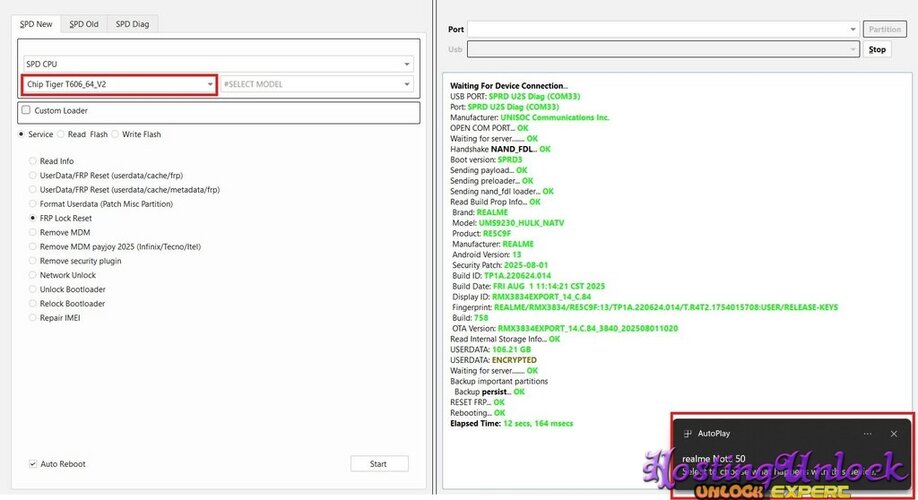Choose the Network Unlock option
Screen dimensions: 918x500
pyautogui.click(x=33, y=275)
